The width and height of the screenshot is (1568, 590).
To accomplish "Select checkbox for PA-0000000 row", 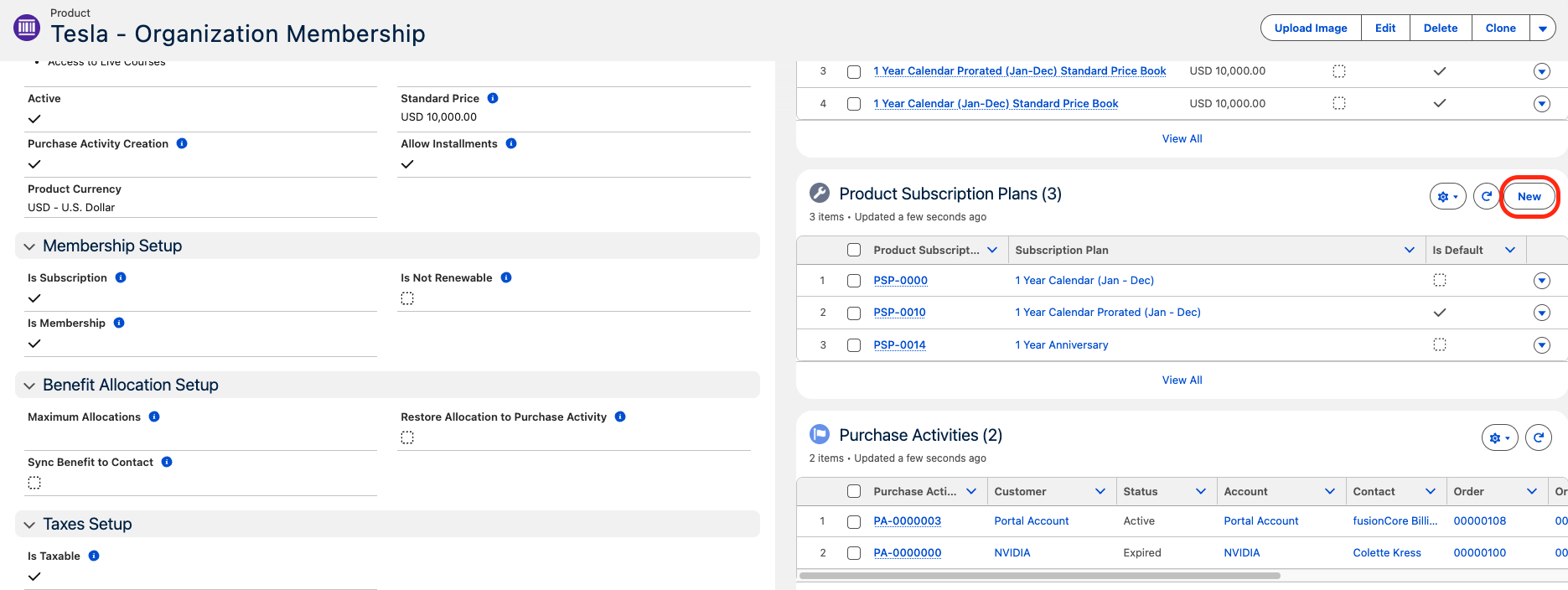I will [x=854, y=553].
